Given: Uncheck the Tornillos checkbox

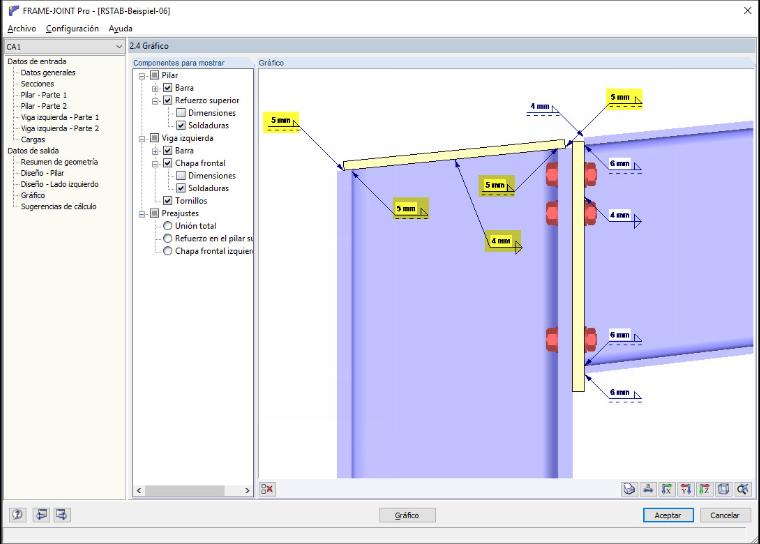Looking at the screenshot, I should tap(168, 201).
